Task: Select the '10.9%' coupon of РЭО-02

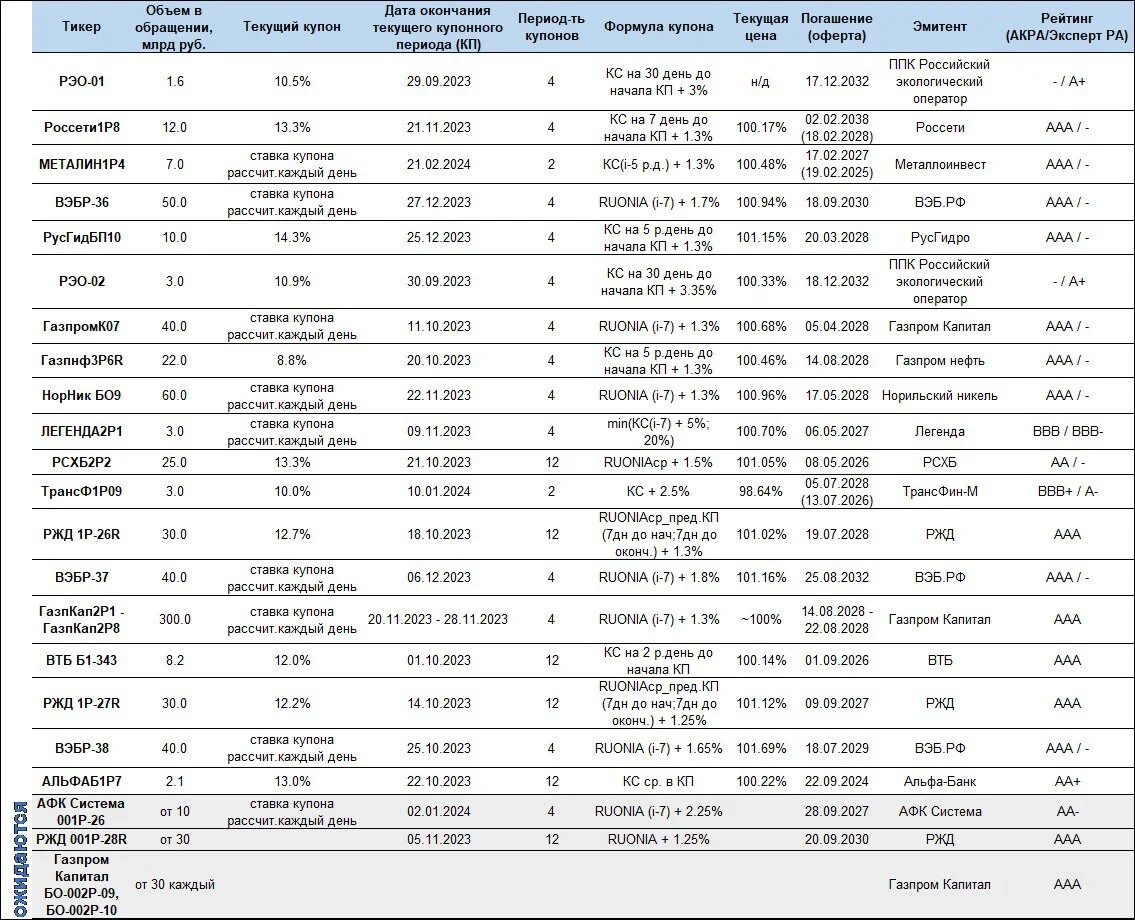Action: (292, 282)
